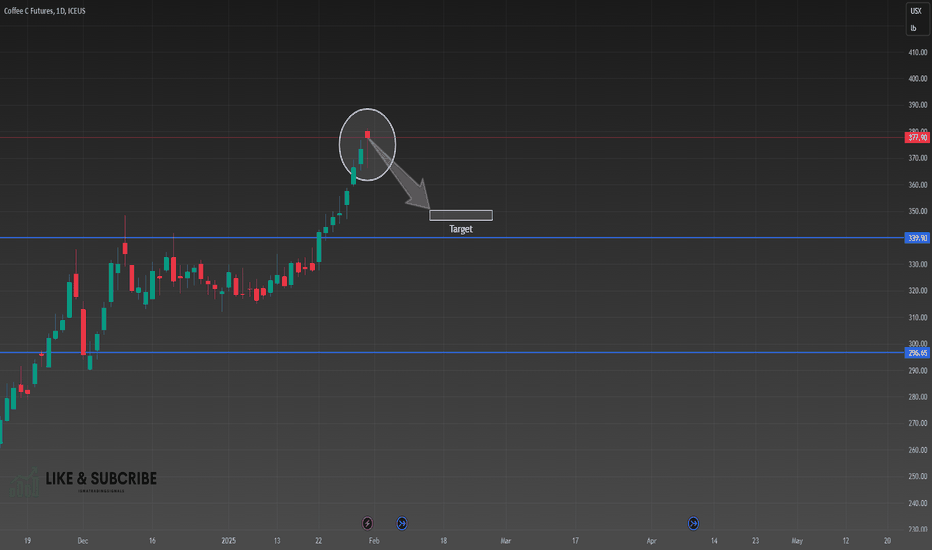Click the 400.00 price axis value

[x=918, y=78]
